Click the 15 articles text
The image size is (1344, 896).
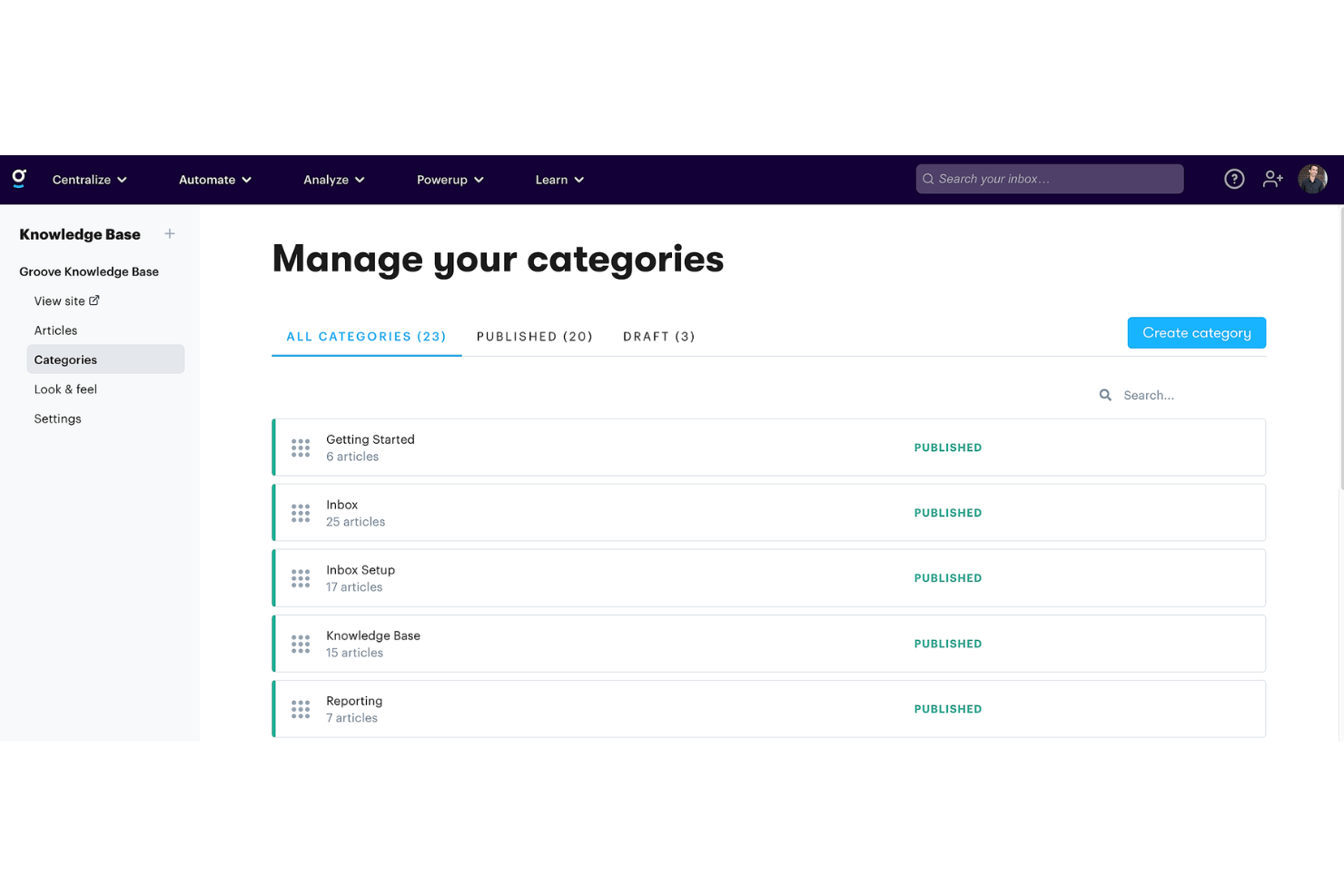click(354, 653)
